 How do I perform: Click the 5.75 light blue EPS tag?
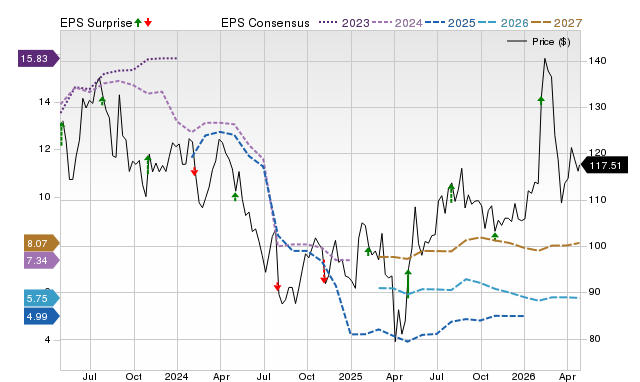[42, 298]
